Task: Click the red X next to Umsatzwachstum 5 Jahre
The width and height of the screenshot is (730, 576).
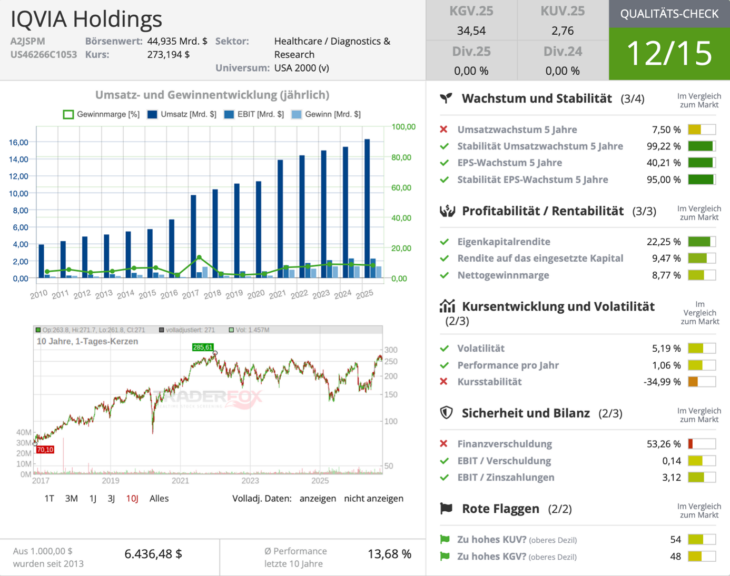Action: coord(444,129)
